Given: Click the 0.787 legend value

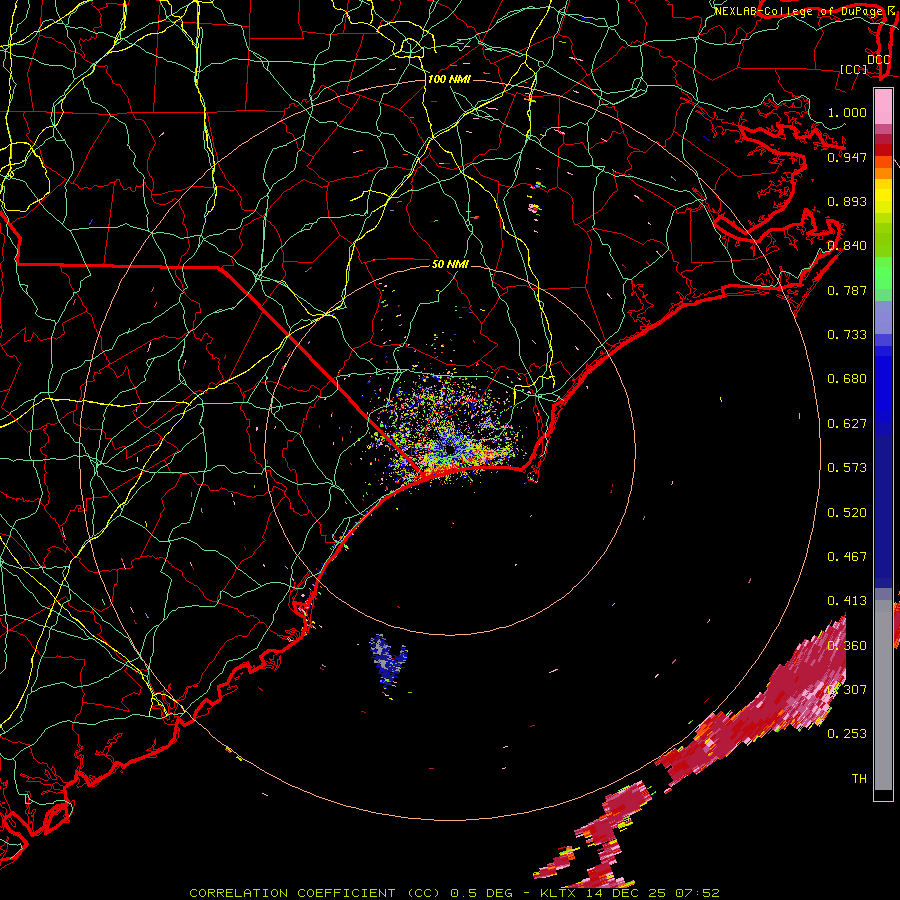Looking at the screenshot, I should click(847, 290).
